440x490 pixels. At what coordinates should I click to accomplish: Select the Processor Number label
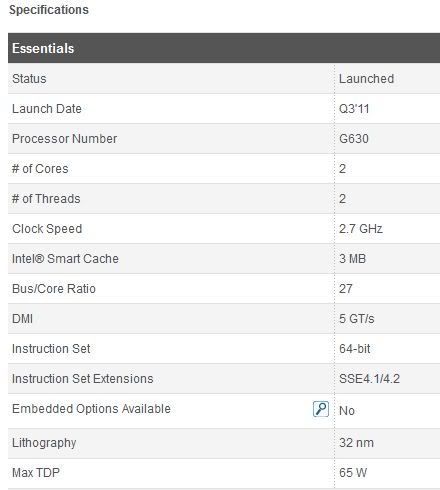[64, 139]
